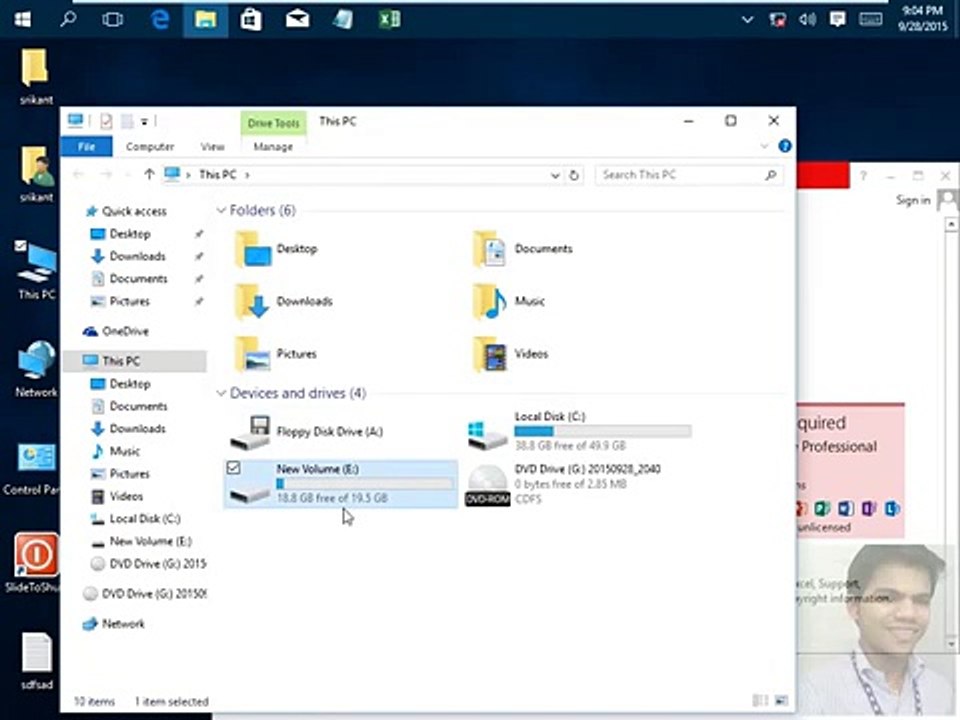The image size is (960, 720).
Task: Open the Manage ribbon tab
Action: 273,146
